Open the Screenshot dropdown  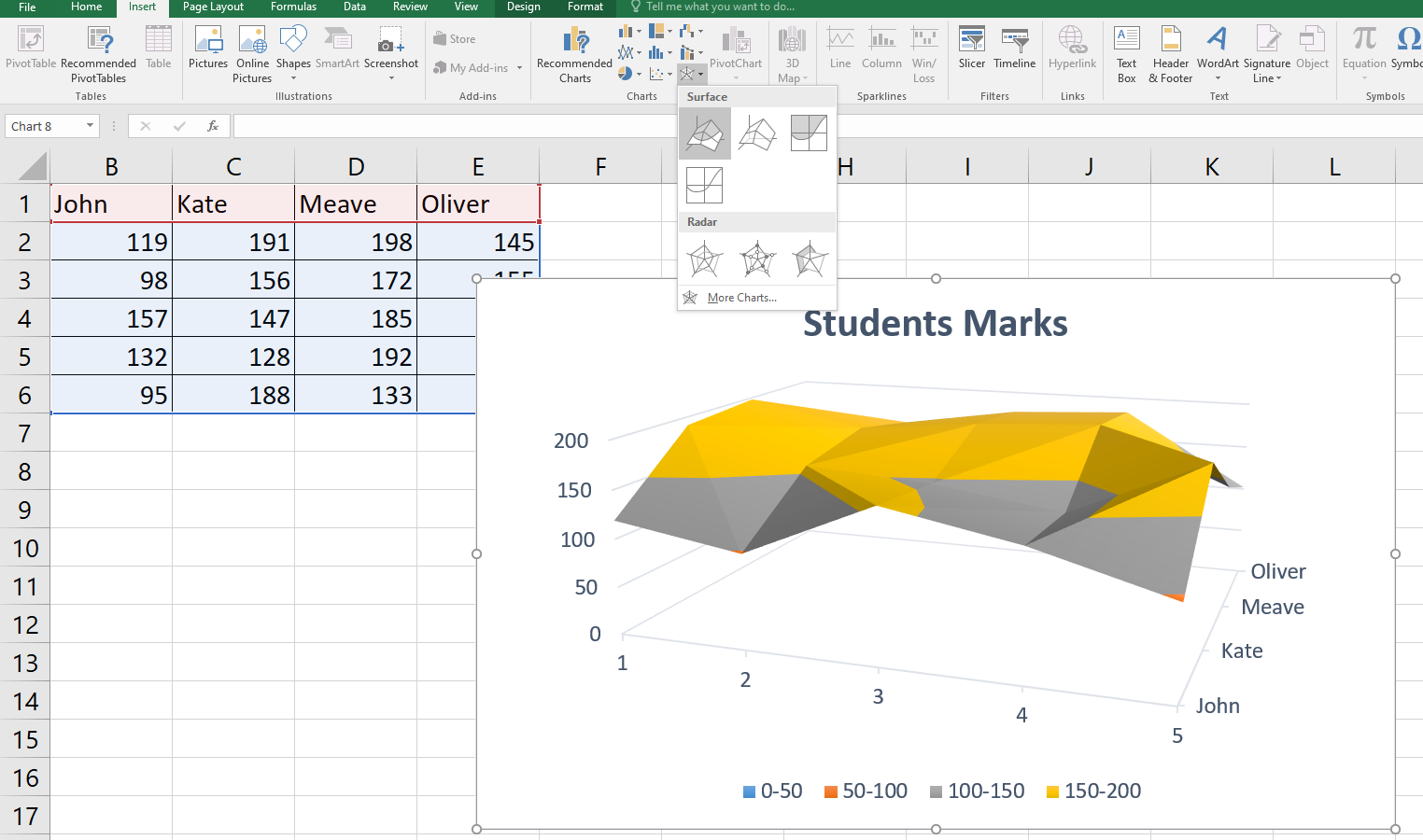coord(391,77)
